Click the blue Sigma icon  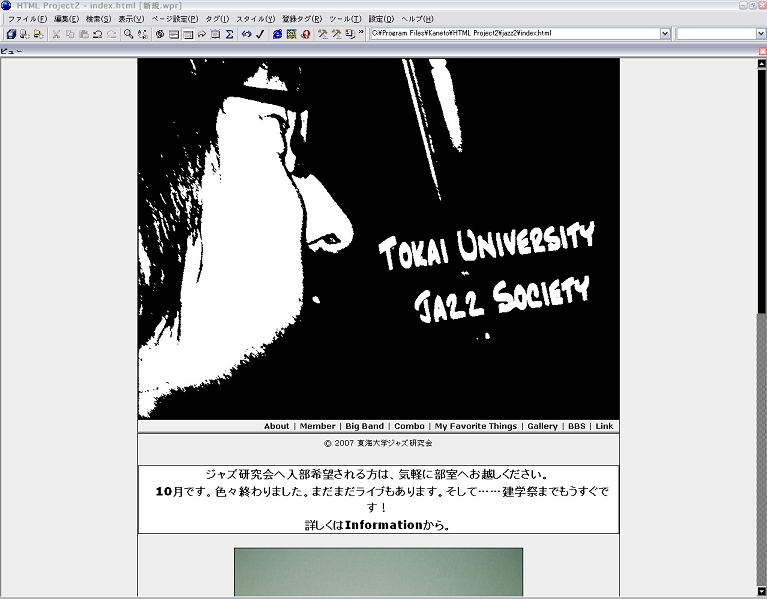pyautogui.click(x=229, y=34)
